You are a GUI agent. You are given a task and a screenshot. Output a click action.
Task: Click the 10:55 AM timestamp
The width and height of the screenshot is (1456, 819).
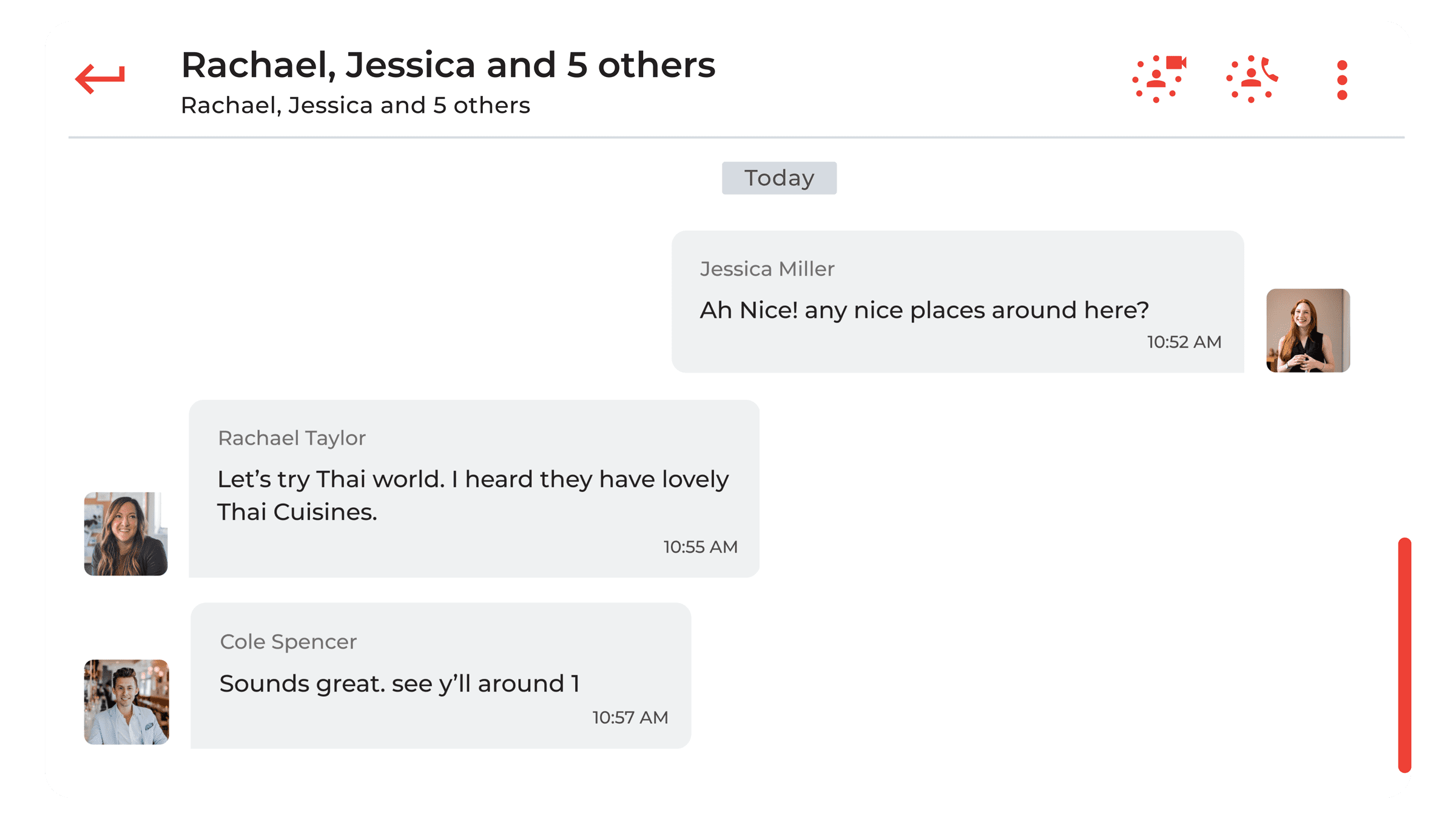(700, 547)
